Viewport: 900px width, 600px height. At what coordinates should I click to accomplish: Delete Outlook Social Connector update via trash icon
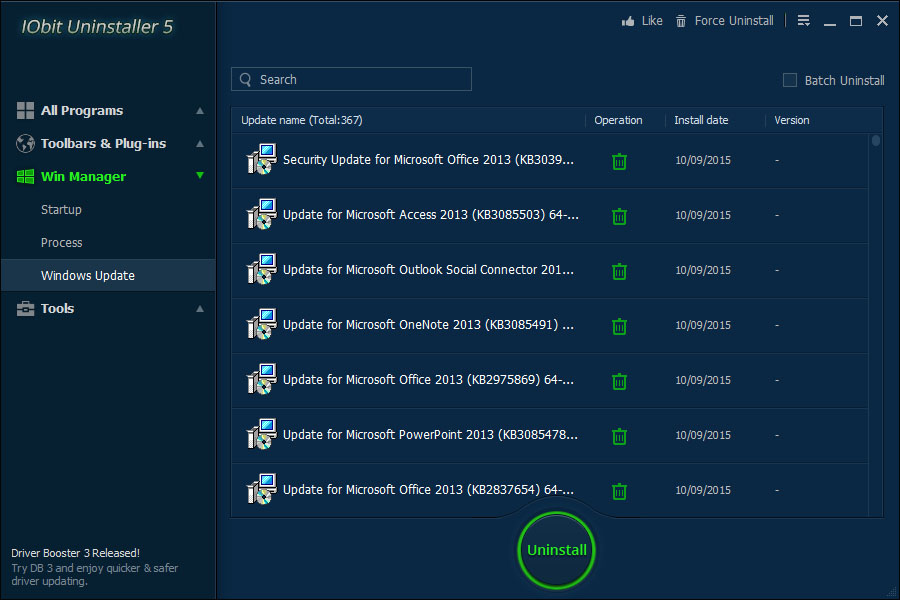pos(619,271)
